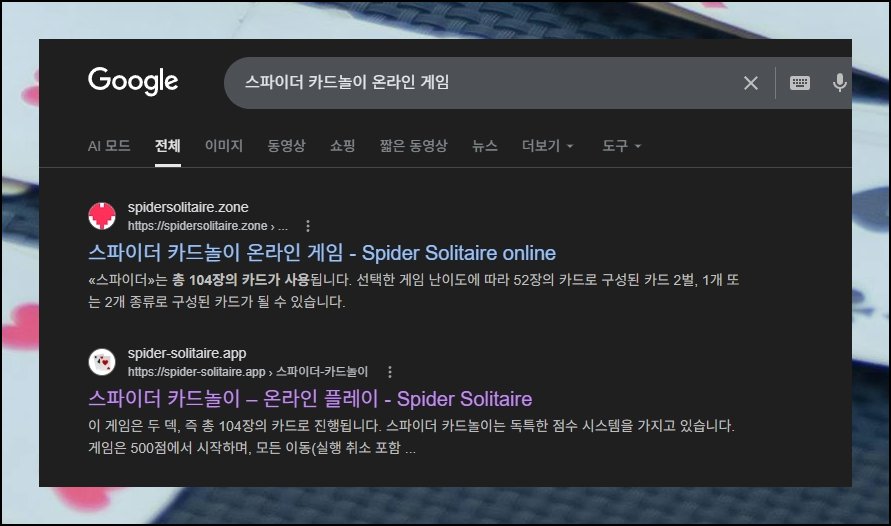The width and height of the screenshot is (891, 526).
Task: Click the spidersolitaire.zone favicon
Action: (102, 216)
